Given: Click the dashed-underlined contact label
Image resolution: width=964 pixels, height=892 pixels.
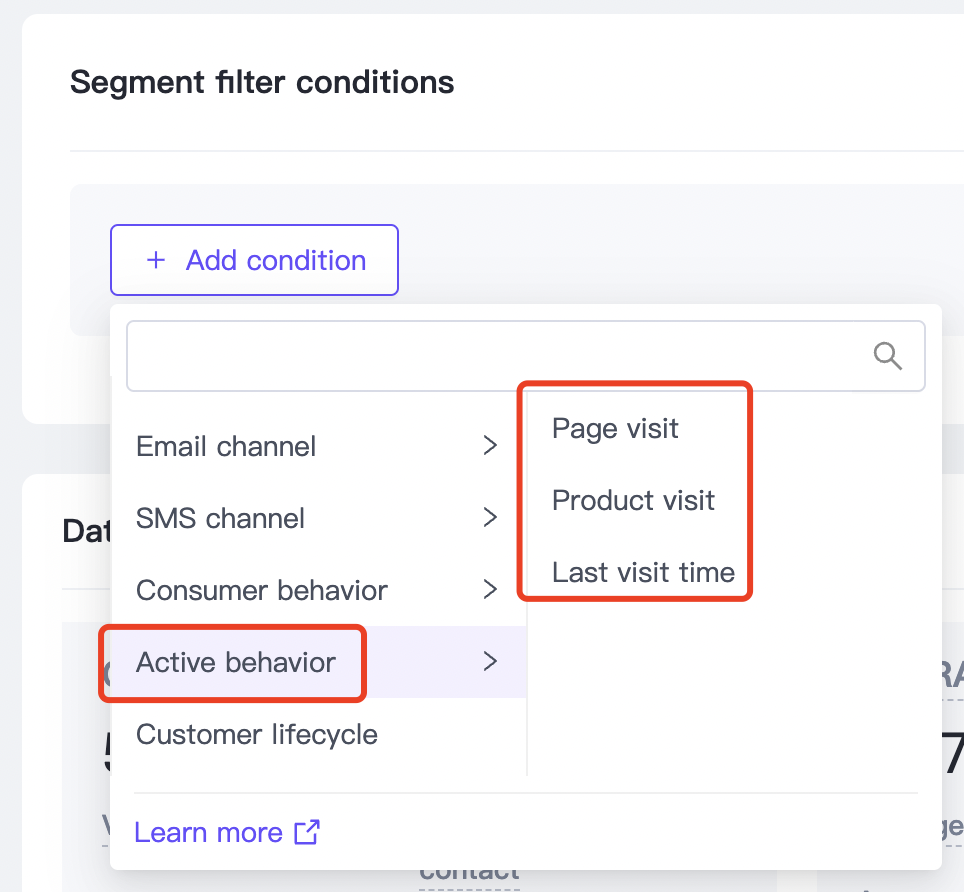Looking at the screenshot, I should coord(470,876).
